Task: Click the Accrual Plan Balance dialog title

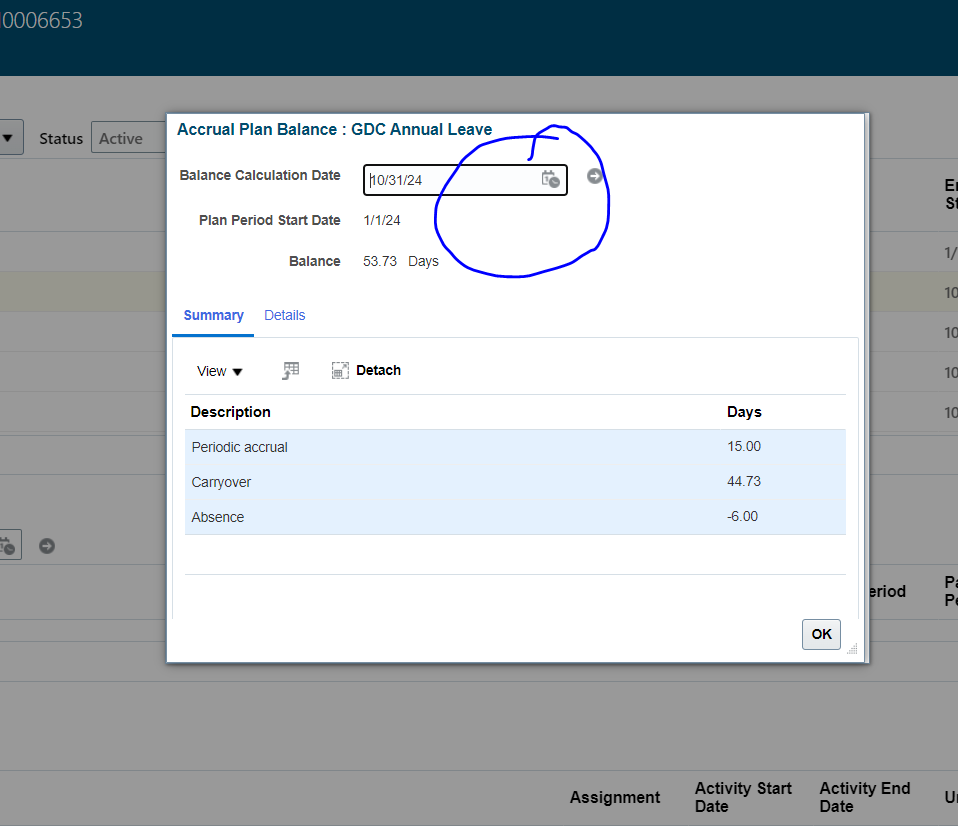Action: 335,130
